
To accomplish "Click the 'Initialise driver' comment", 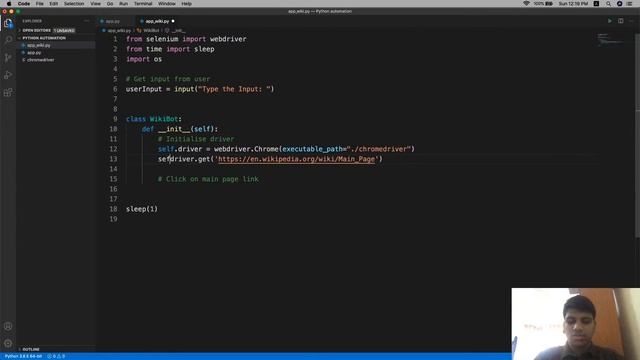I will tap(196, 139).
